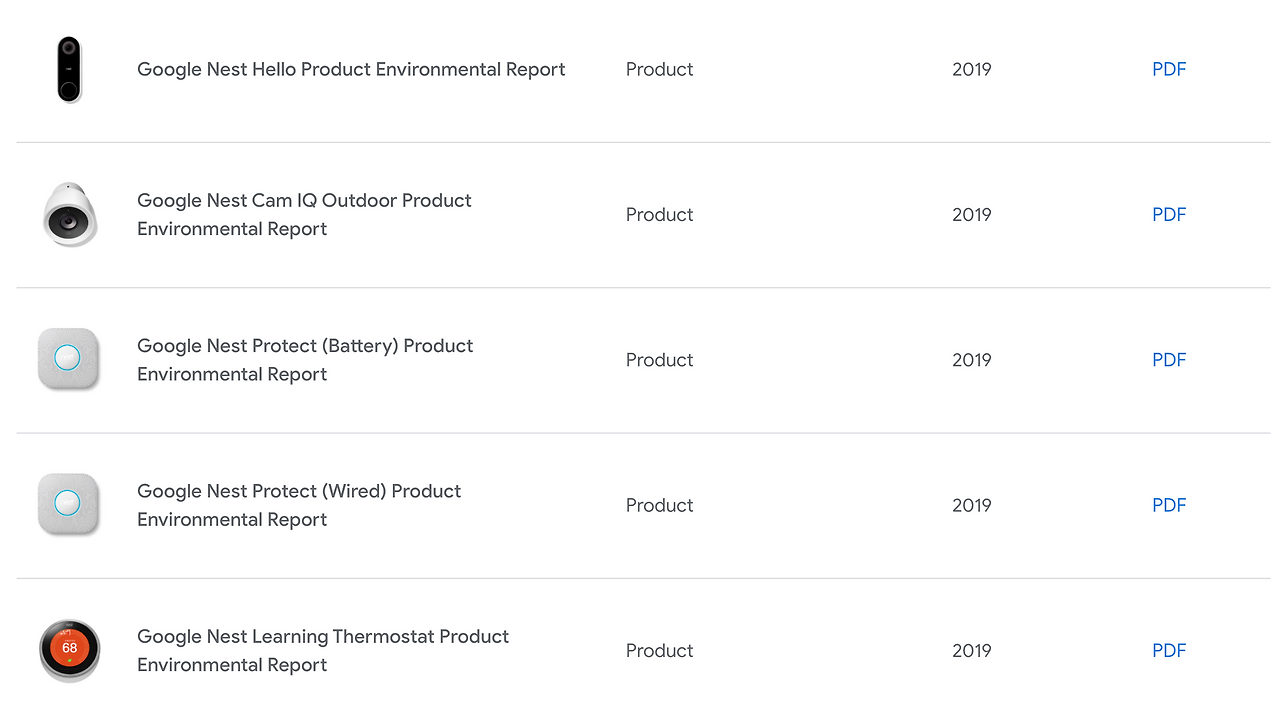
Task: Select the Google Nest Hello Product Environmental Report title
Action: click(351, 69)
